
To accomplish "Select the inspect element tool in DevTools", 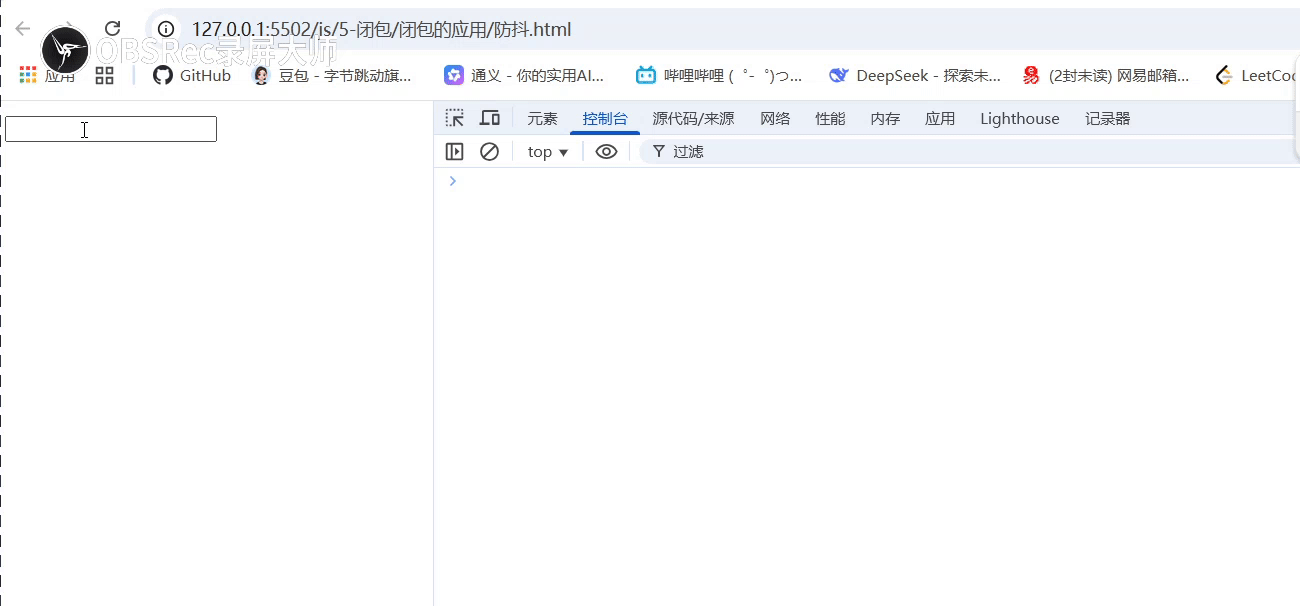I will point(454,117).
